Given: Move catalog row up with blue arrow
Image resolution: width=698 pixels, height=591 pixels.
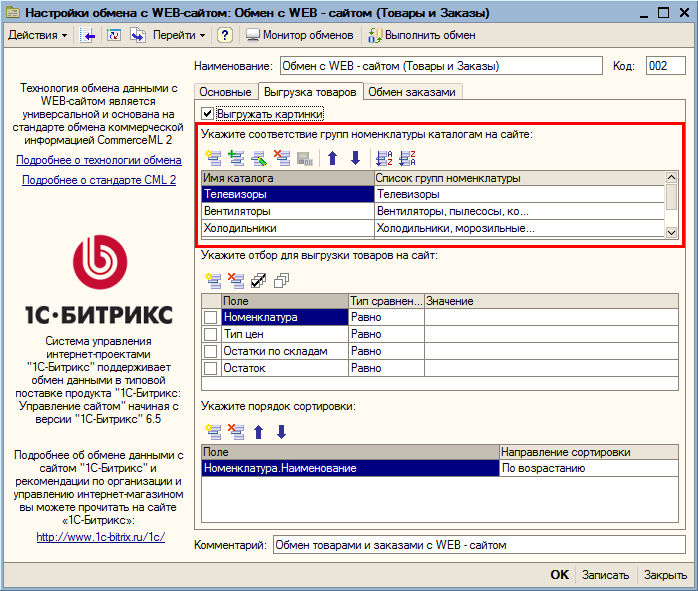Looking at the screenshot, I should pos(333,158).
